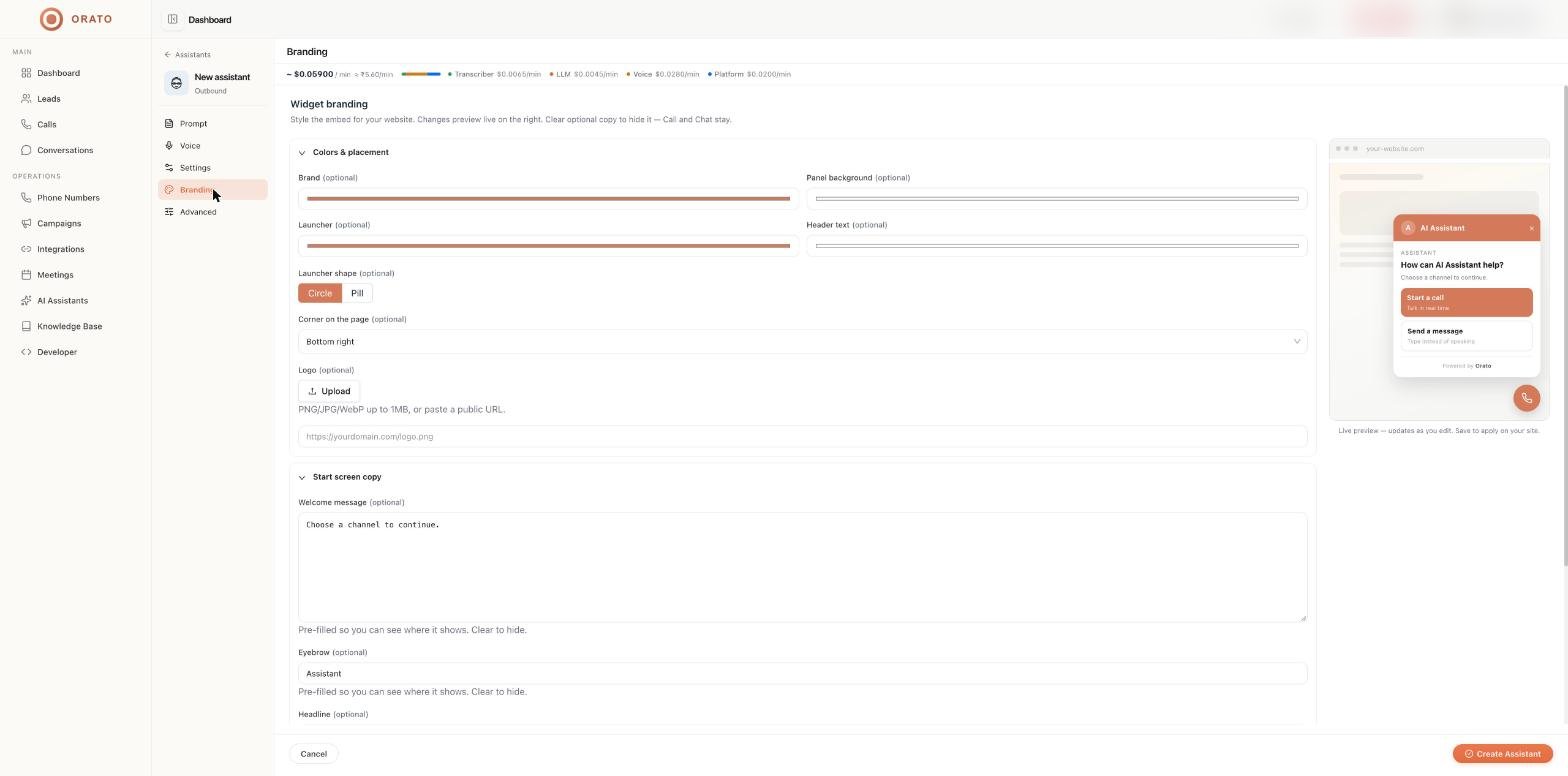Switch to the Voice tab
1568x776 pixels.
213,146
